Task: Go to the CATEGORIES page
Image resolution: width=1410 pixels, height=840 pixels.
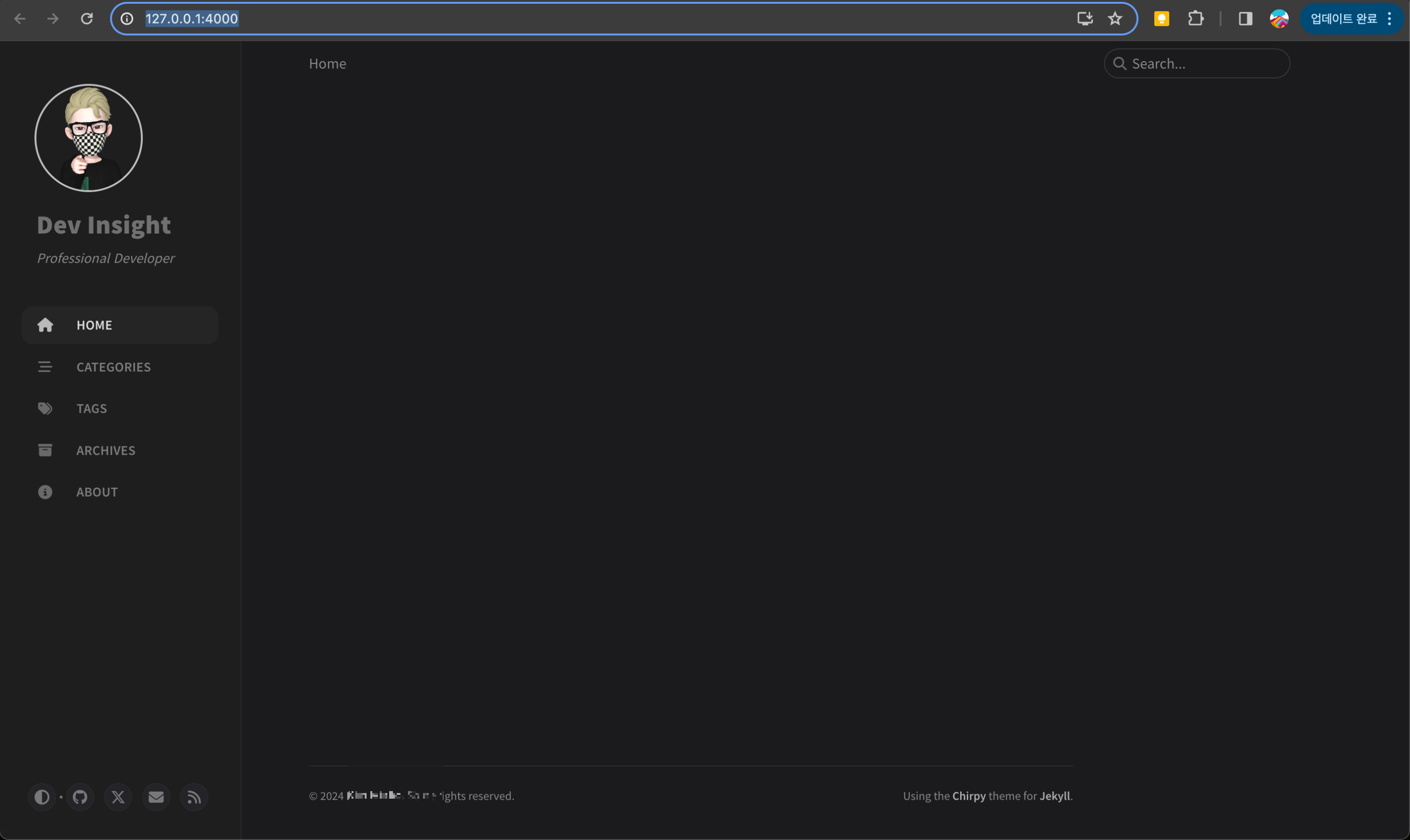Action: pos(119,367)
